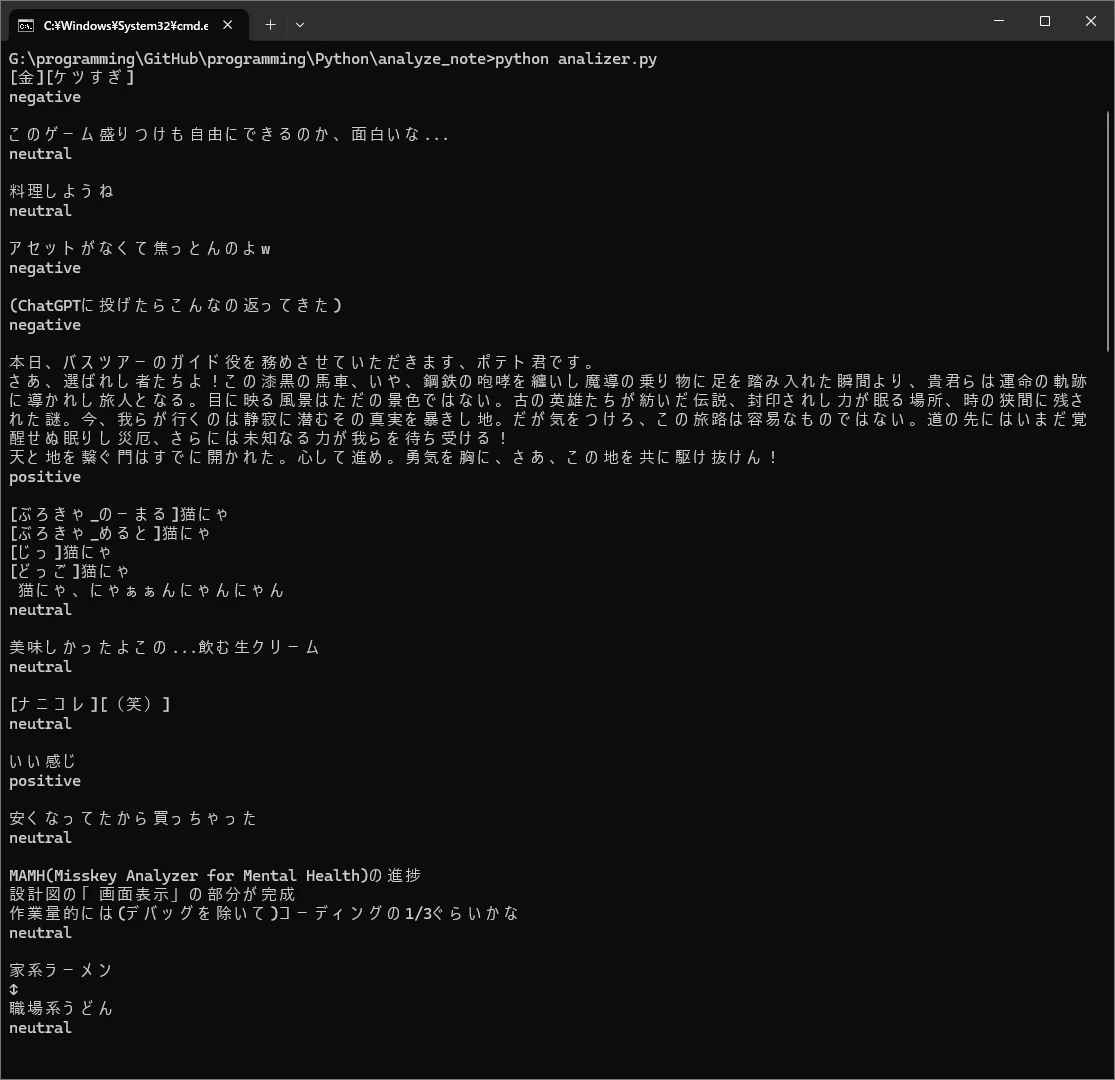Click the line '[金][ケツすぎ]'
This screenshot has height=1080, width=1115.
click(x=72, y=77)
